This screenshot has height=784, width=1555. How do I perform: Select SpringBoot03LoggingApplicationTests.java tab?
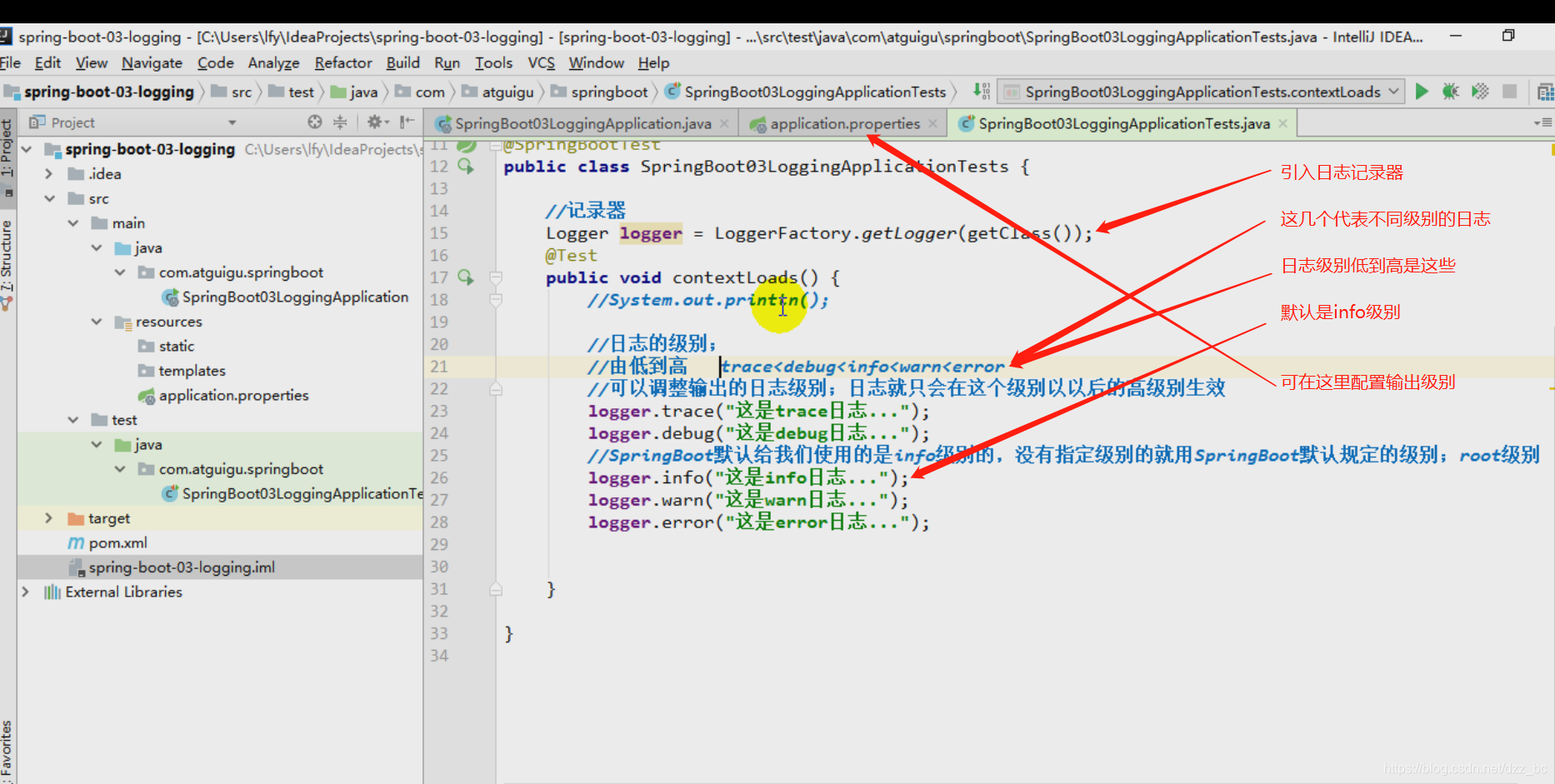coord(1123,123)
